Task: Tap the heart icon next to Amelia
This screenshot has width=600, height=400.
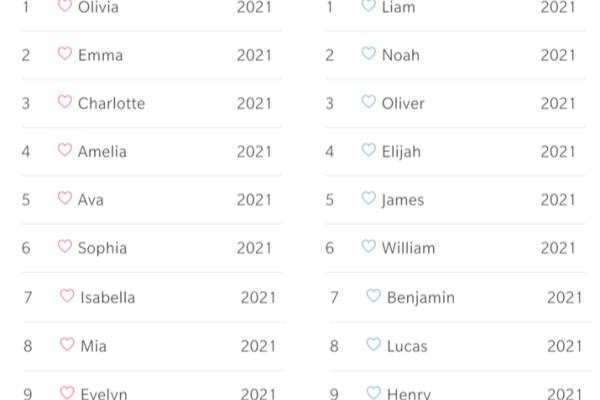Action: tap(65, 150)
